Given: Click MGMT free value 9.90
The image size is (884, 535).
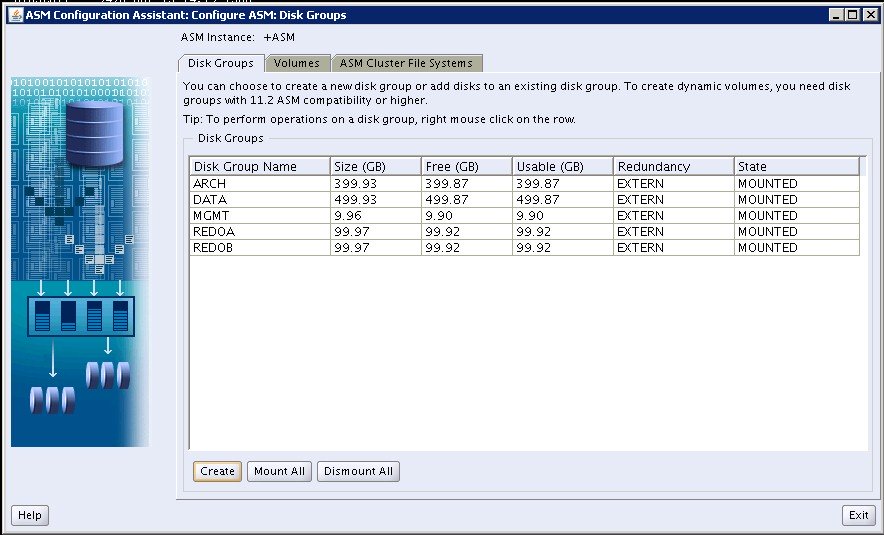Looking at the screenshot, I should pos(439,216).
